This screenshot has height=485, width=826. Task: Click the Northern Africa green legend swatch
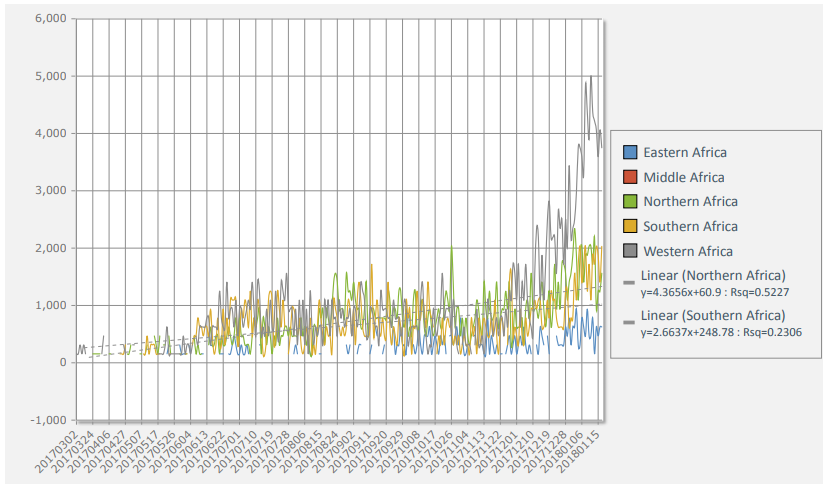(630, 201)
